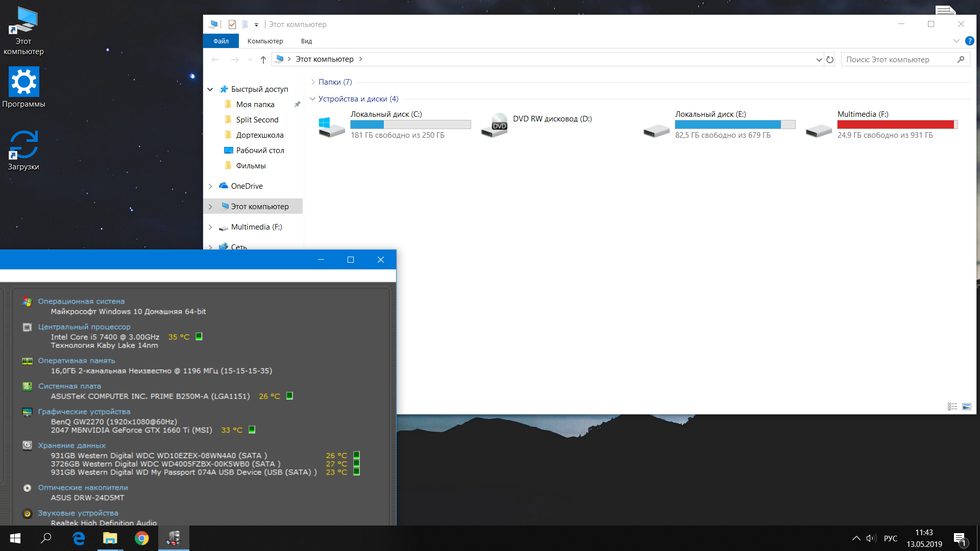This screenshot has height=551, width=980.
Task: Click the Explorer Back arrow
Action: coord(215,59)
